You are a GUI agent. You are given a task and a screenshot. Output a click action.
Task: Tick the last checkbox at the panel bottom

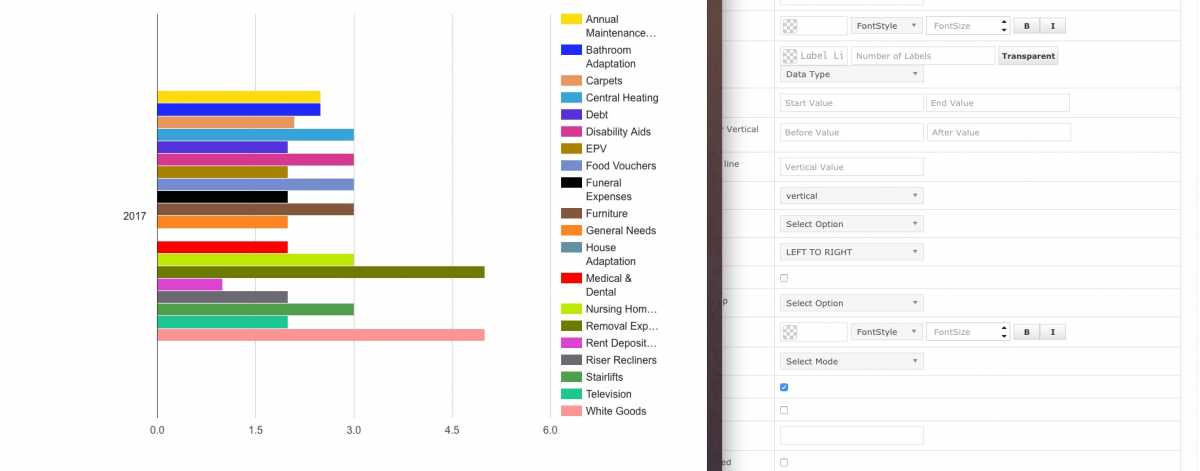[784, 462]
